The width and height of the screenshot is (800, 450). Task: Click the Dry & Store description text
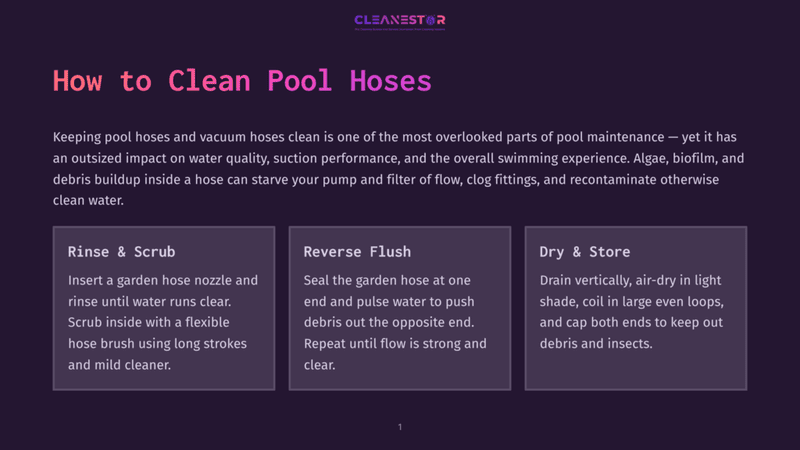click(x=632, y=311)
